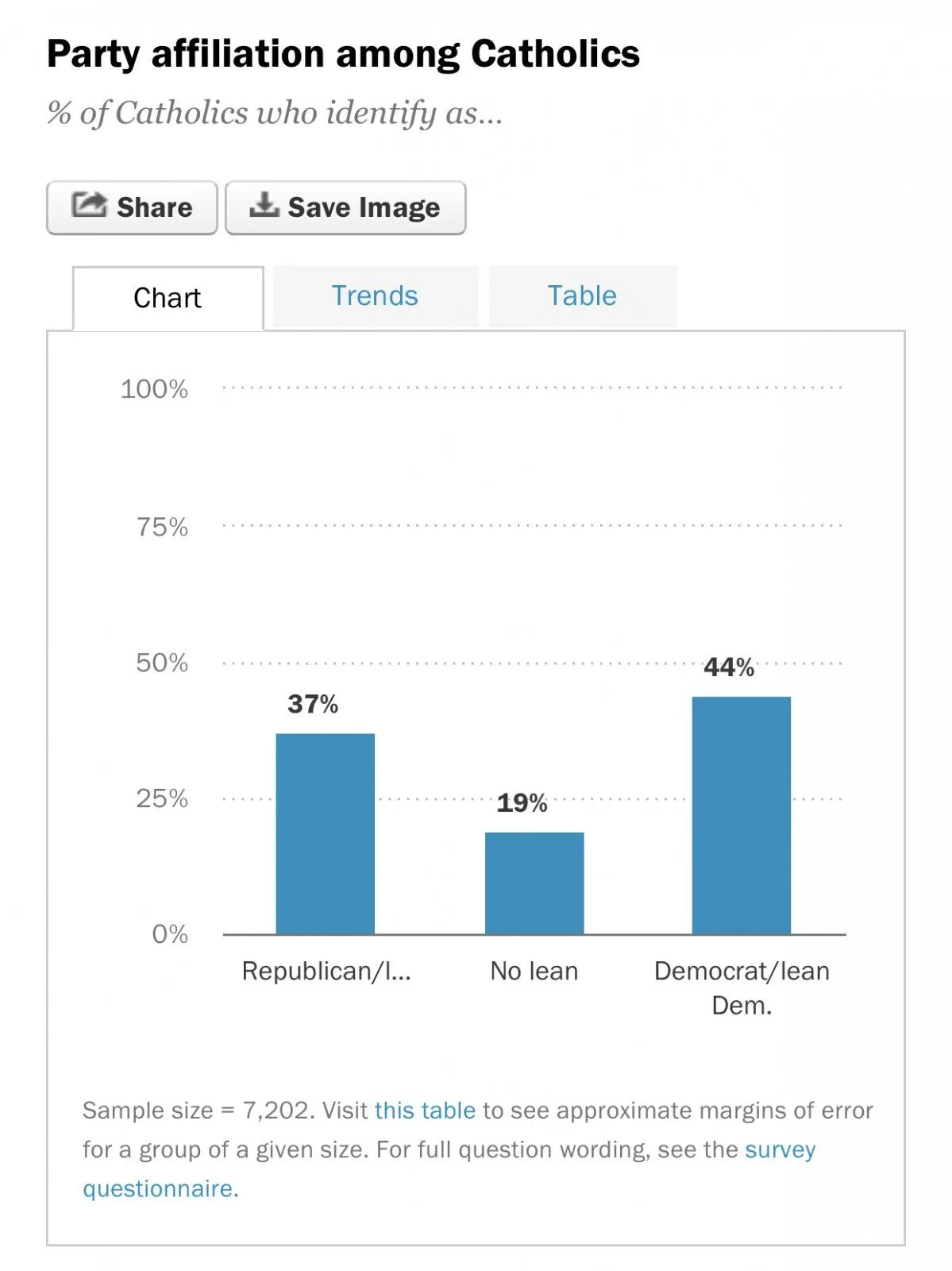Open the "this table" link
Screen dimensions: 952x1271
coord(425,1111)
